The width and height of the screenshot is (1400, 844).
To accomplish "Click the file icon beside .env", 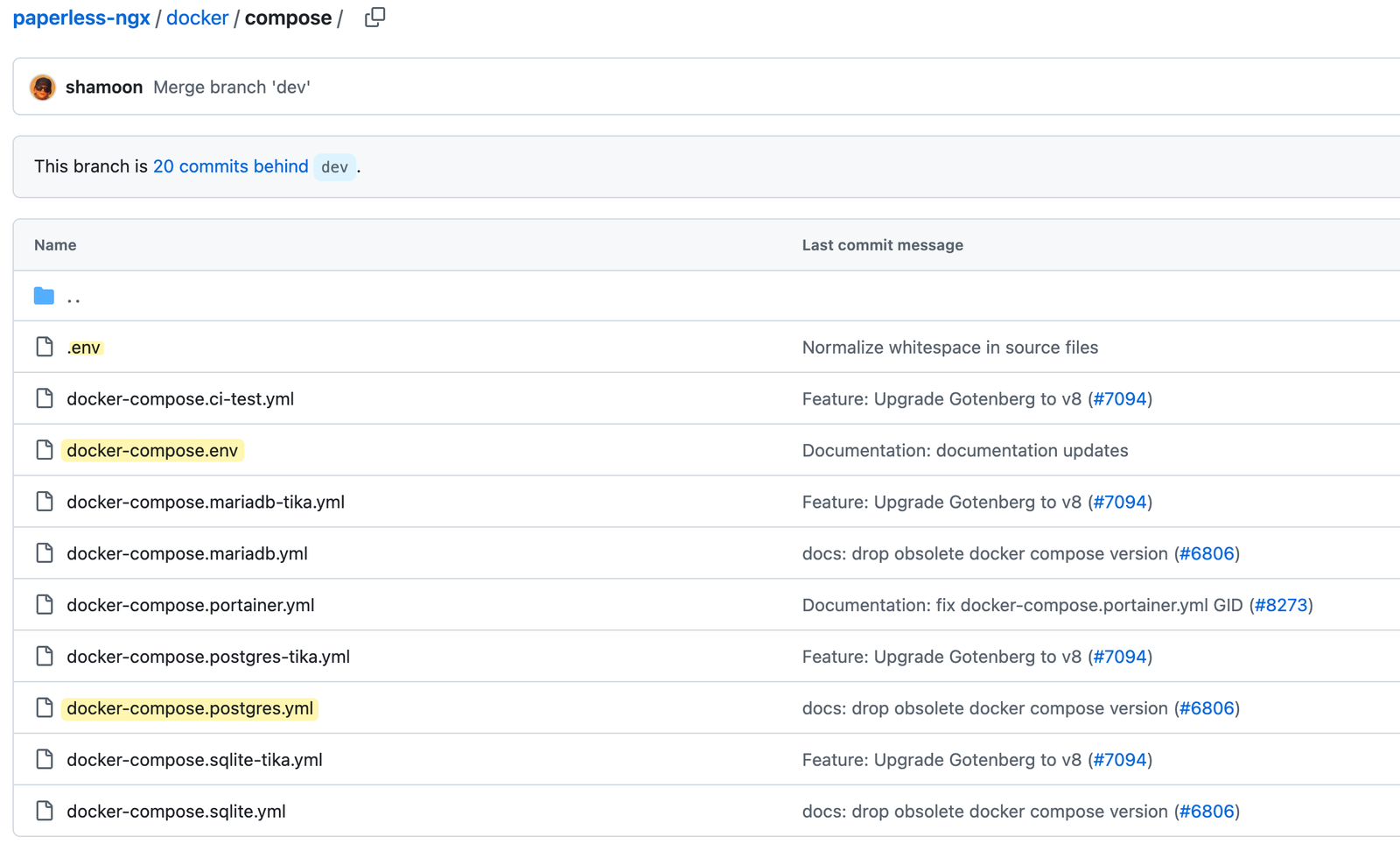I will 45,347.
